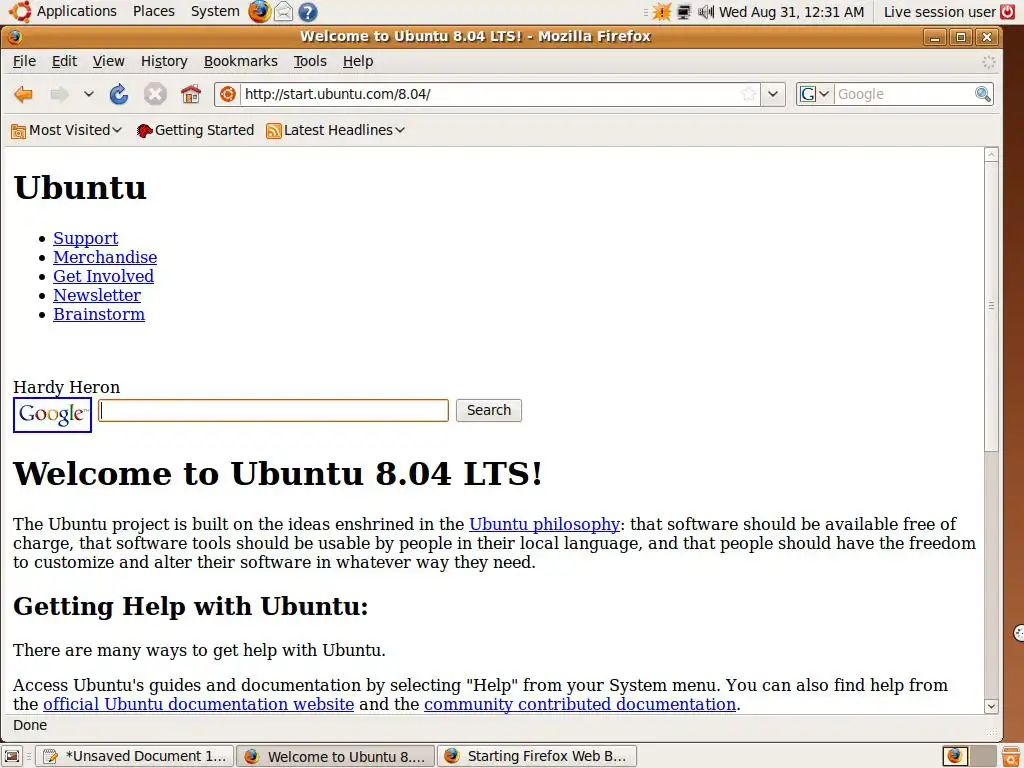Click the search magnifier icon in search box
The width and height of the screenshot is (1024, 768).
[982, 94]
